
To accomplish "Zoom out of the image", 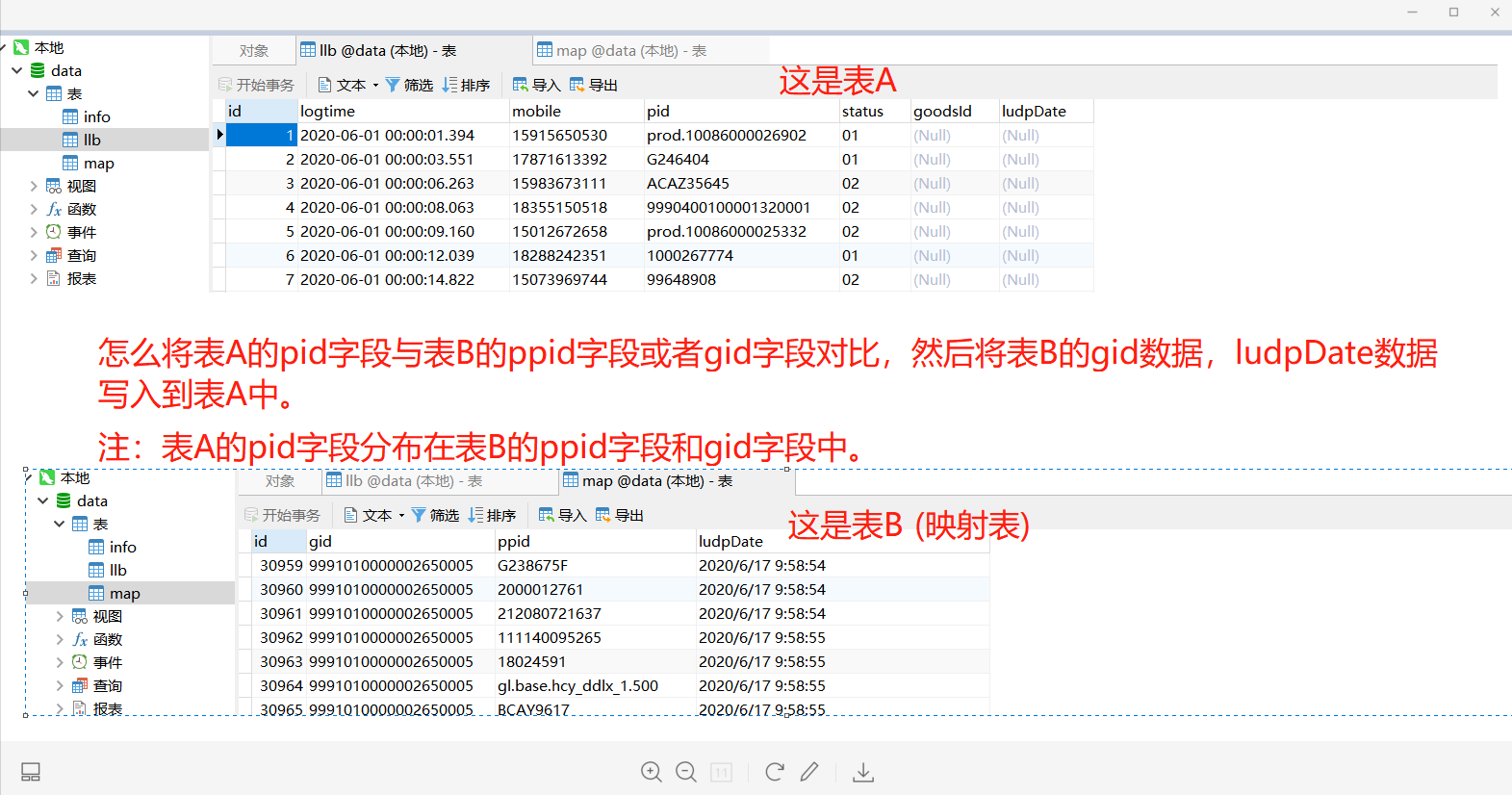I will coord(686,772).
